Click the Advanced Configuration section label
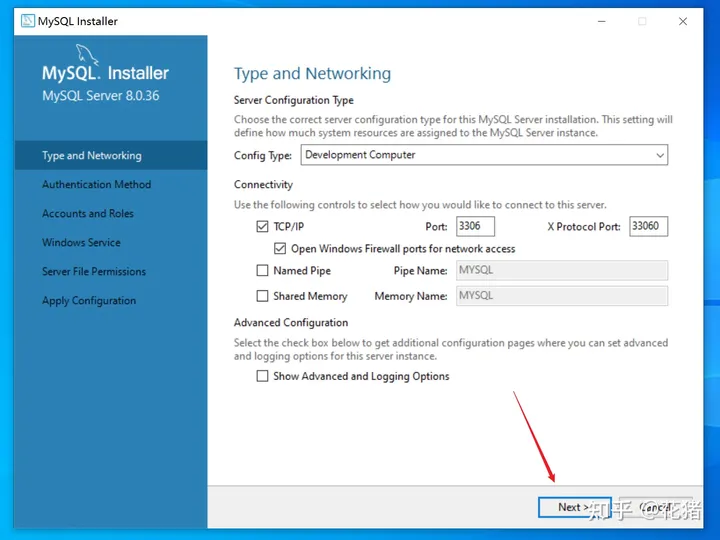 tap(291, 322)
